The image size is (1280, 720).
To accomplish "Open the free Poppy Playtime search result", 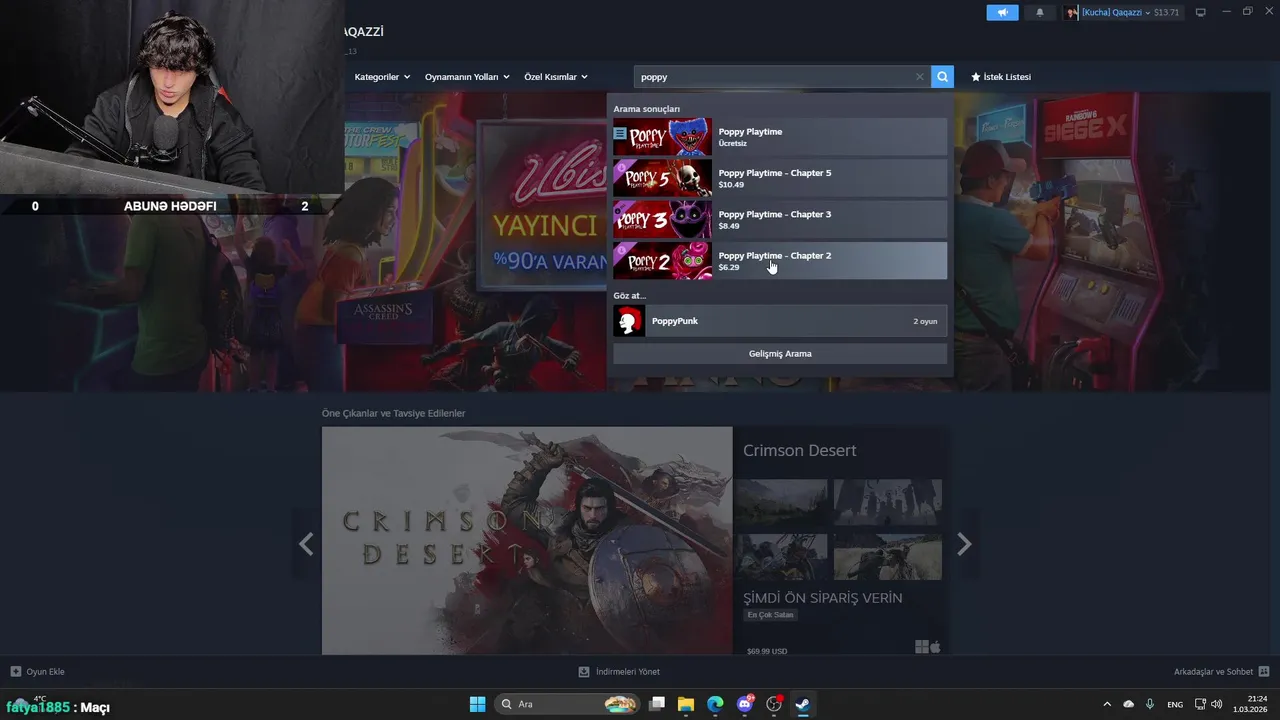I will coord(780,137).
